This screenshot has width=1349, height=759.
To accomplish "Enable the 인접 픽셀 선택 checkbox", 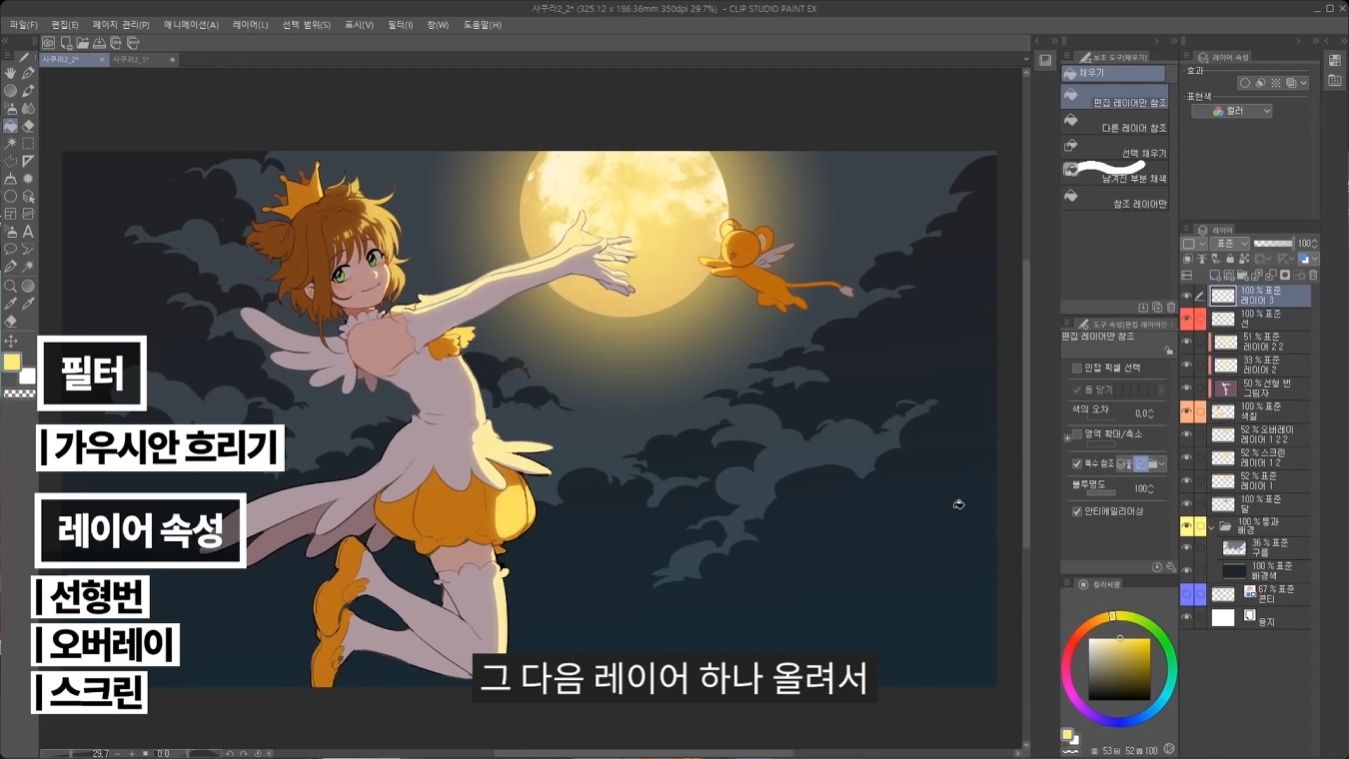I will click(x=1077, y=368).
